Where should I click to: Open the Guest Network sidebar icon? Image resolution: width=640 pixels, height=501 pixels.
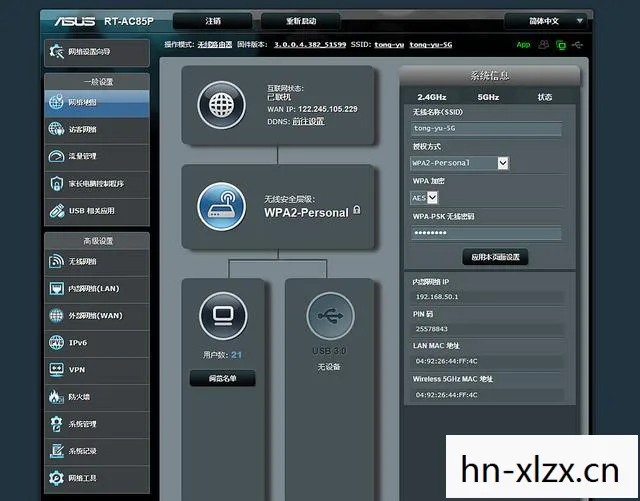[56, 129]
